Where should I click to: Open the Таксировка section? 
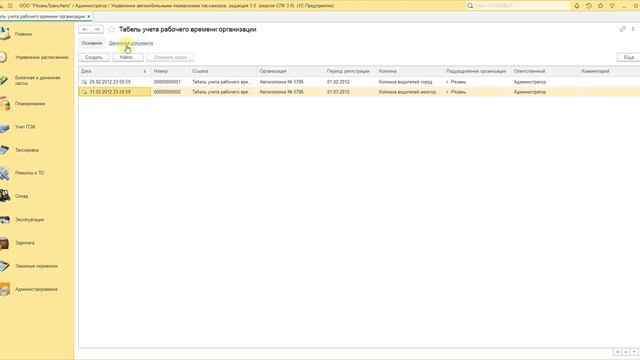[27, 150]
